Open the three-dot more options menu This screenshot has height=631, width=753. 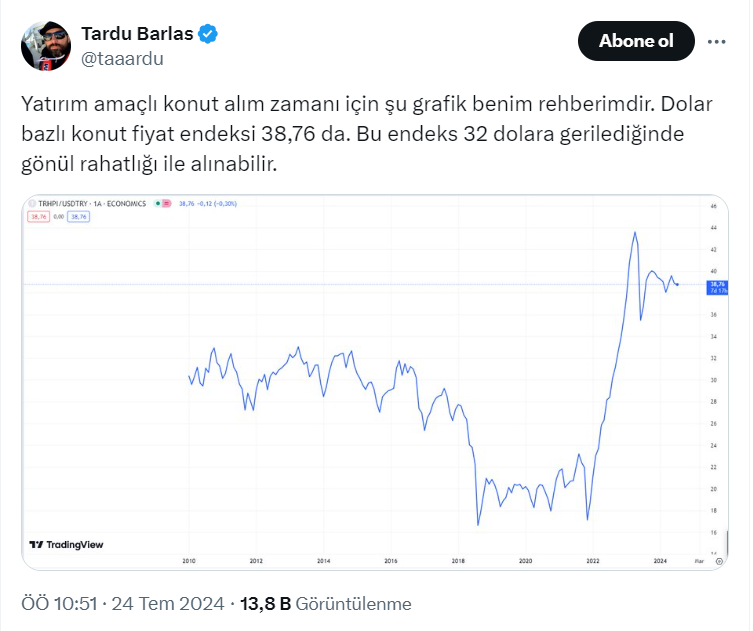(716, 42)
